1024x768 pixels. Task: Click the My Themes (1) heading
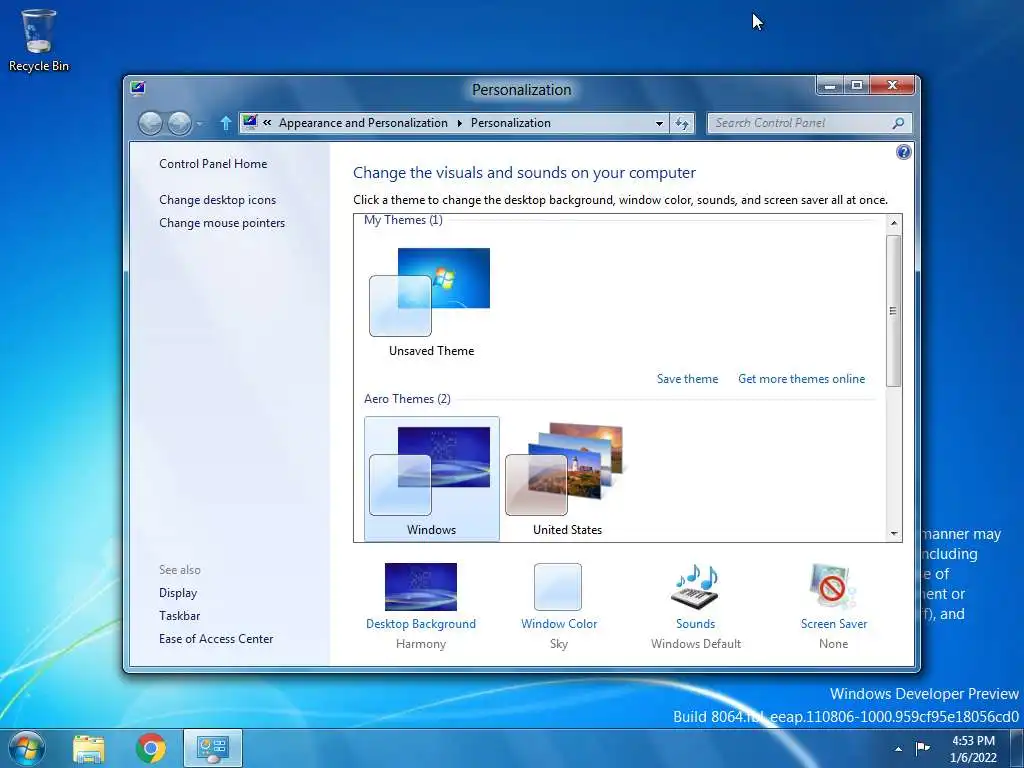coord(403,220)
